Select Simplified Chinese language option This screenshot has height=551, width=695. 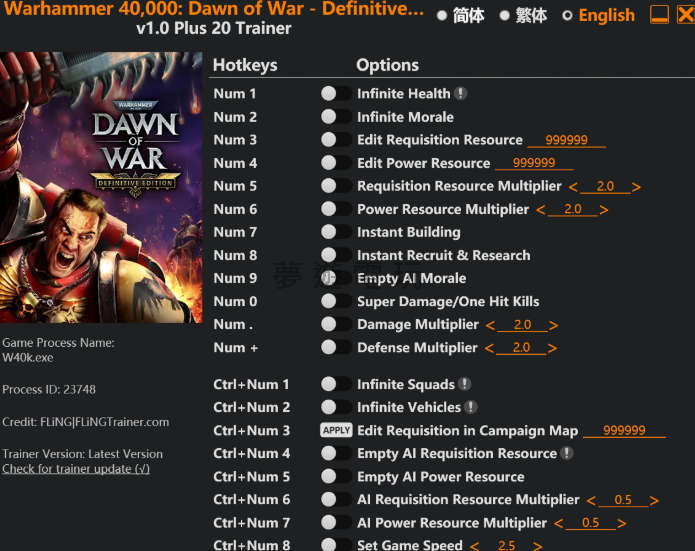pyautogui.click(x=461, y=16)
